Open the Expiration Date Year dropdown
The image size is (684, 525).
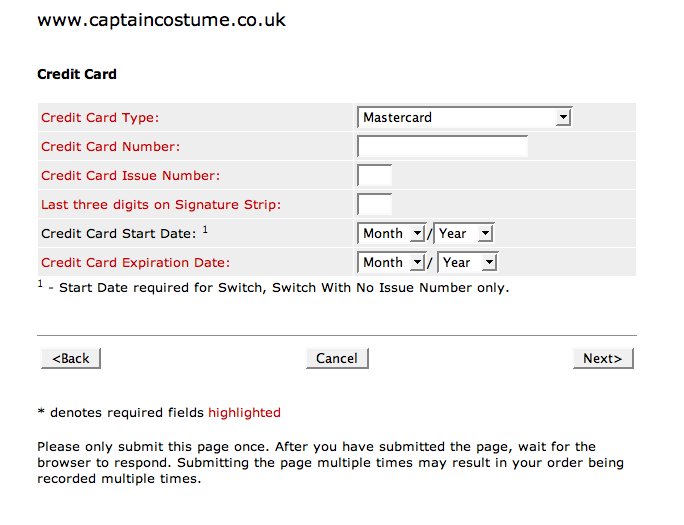coord(467,263)
